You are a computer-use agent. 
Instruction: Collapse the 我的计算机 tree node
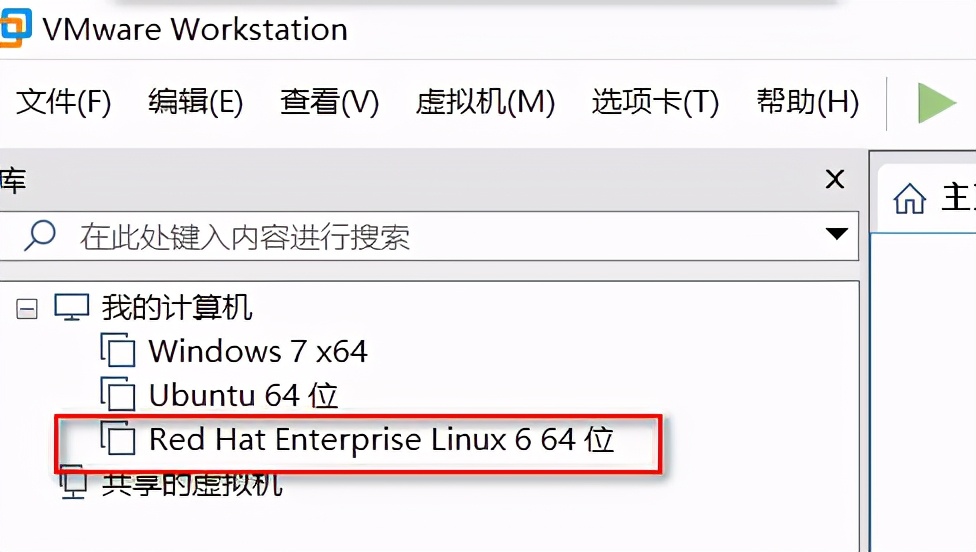27,309
